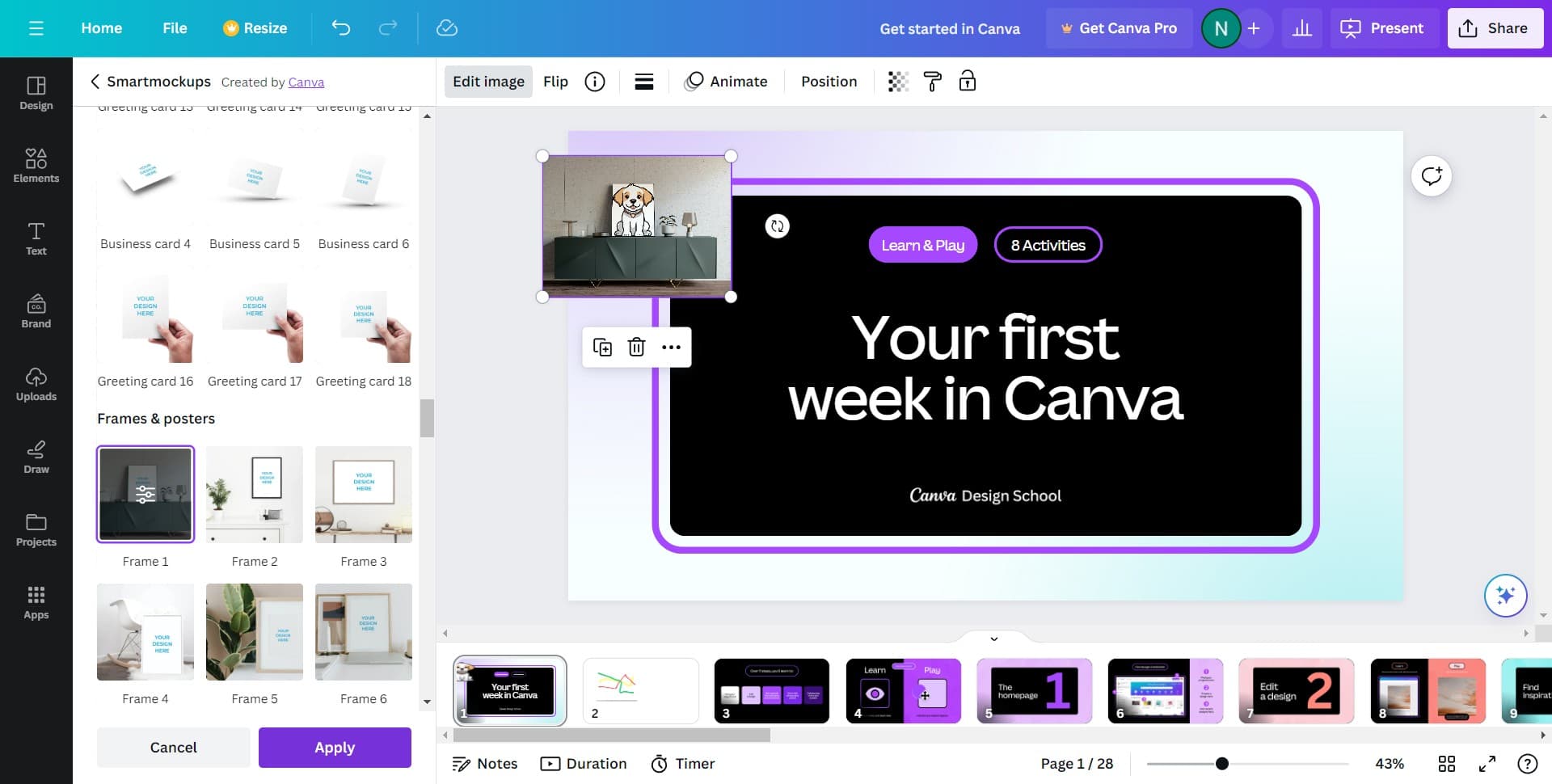Adjust the zoom level slider
The height and width of the screenshot is (784, 1552).
1222,764
